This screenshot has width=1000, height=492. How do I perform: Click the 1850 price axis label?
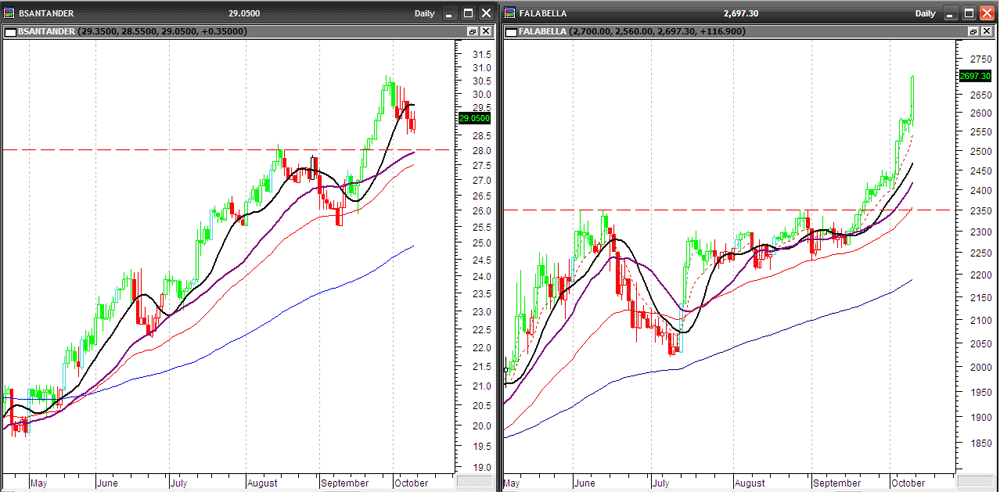(x=982, y=443)
